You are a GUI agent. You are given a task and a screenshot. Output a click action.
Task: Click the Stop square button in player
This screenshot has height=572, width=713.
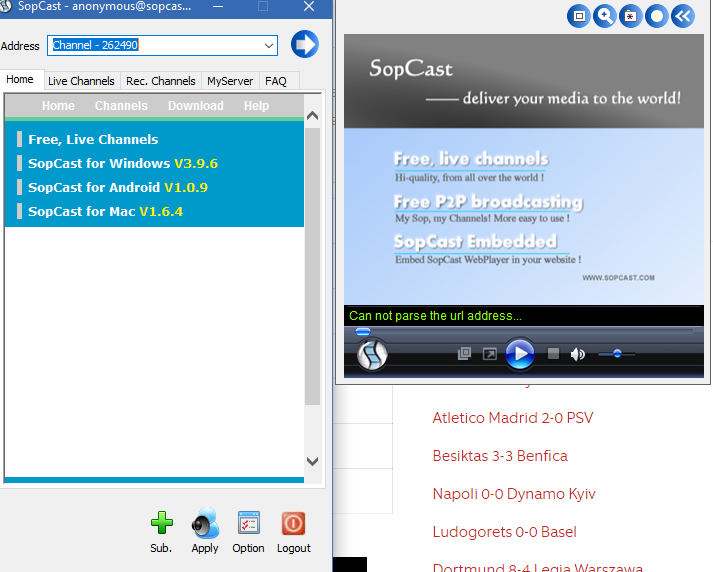coord(553,353)
